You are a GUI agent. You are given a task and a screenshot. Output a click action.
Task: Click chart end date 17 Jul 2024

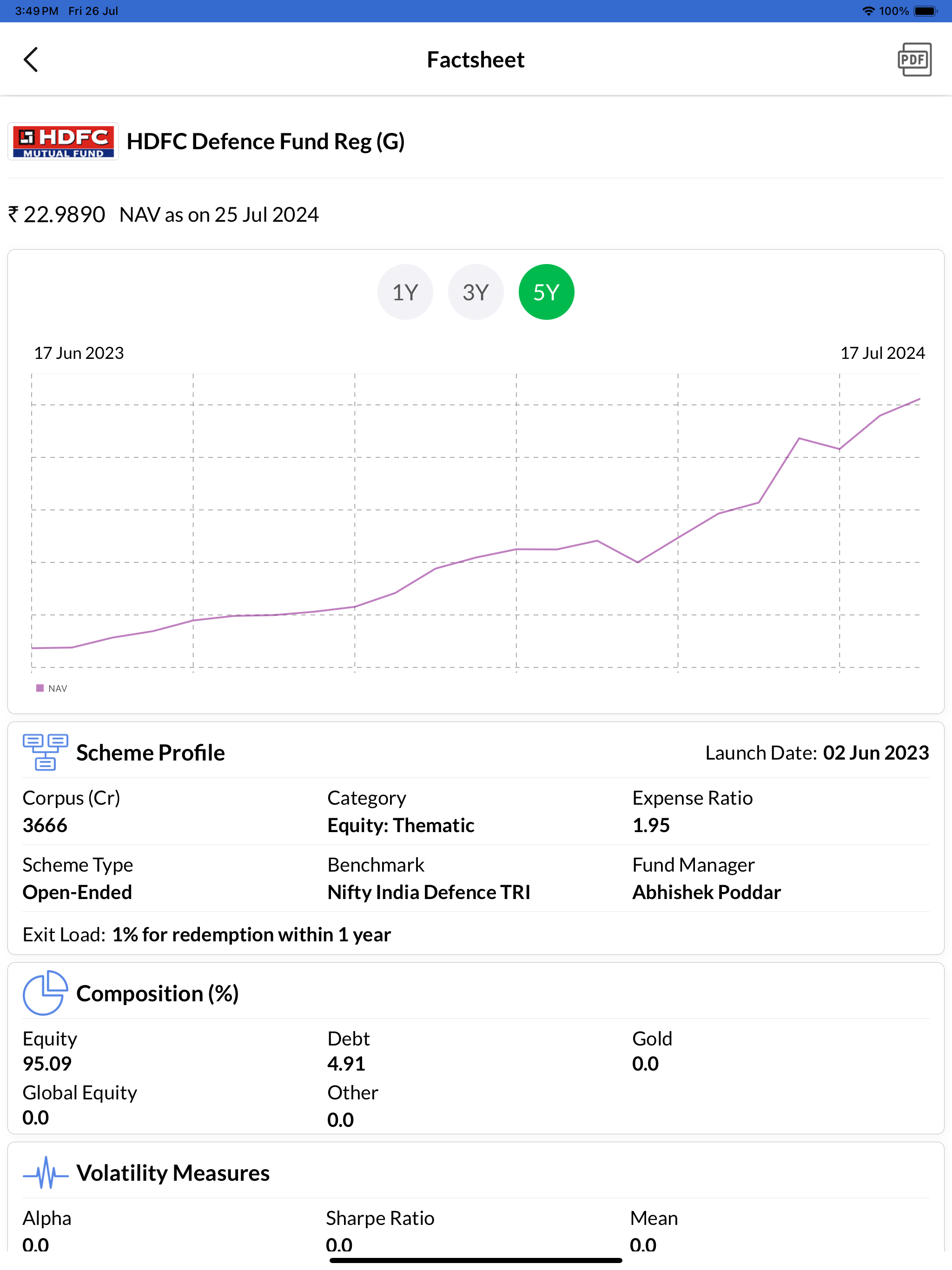click(x=883, y=352)
